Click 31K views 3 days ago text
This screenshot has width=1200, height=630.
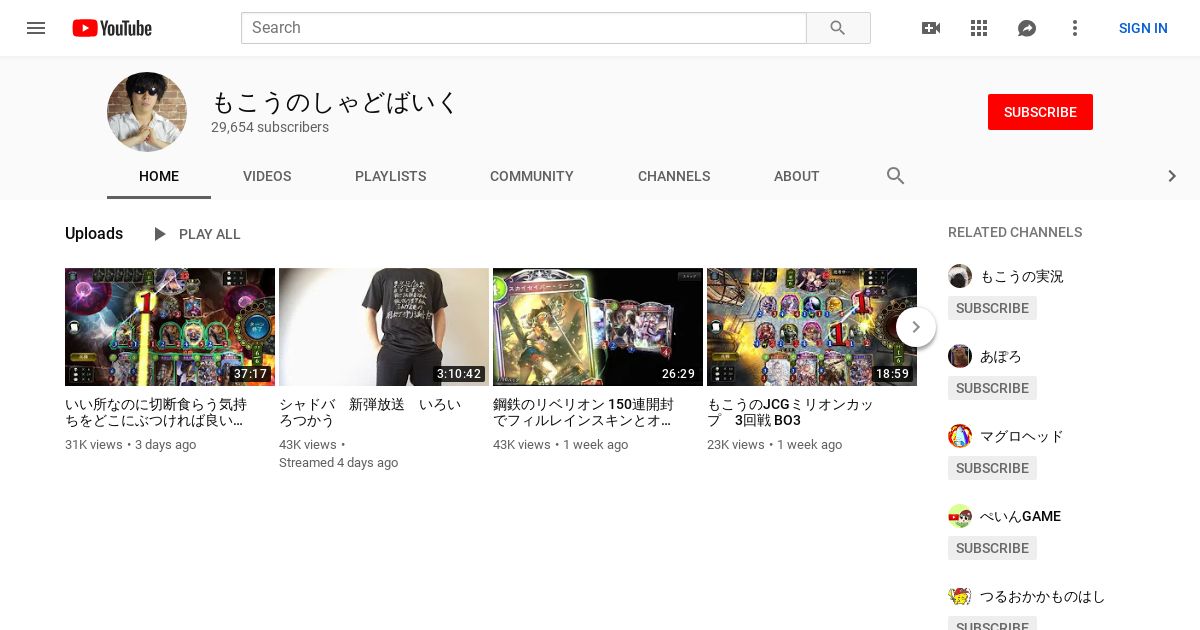pyautogui.click(x=131, y=444)
